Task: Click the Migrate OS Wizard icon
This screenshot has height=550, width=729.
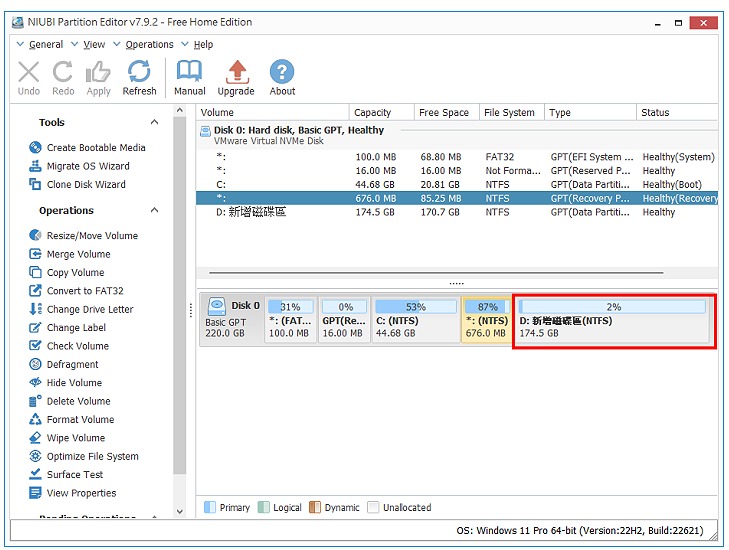Action: point(35,166)
